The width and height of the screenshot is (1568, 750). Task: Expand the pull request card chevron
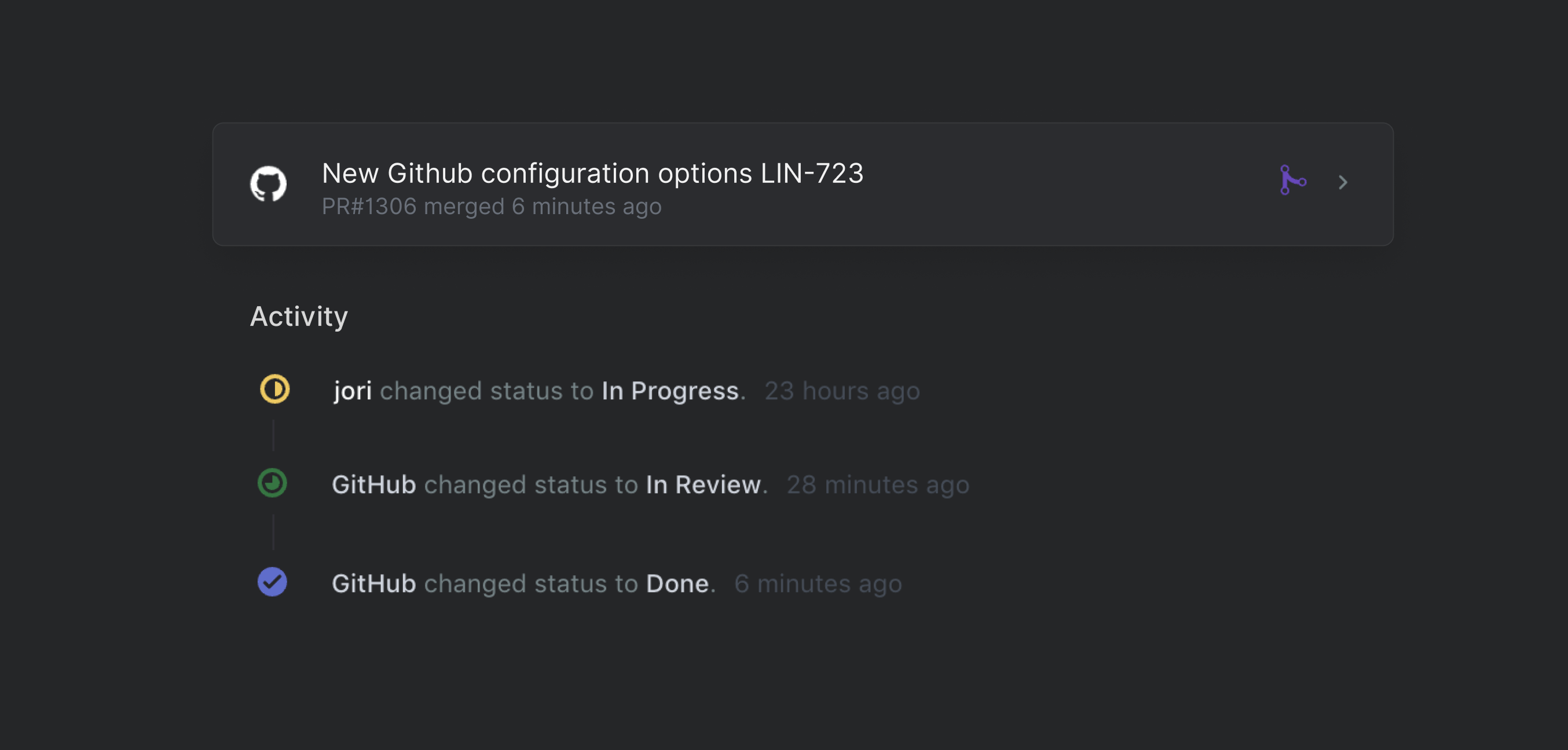(1343, 182)
